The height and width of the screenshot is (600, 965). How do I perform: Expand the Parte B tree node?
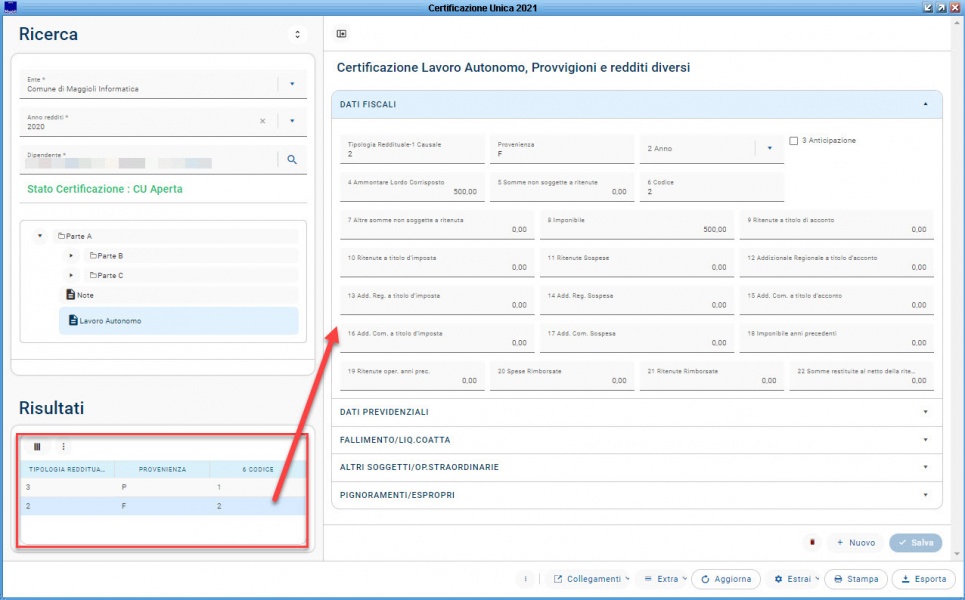pyautogui.click(x=71, y=256)
